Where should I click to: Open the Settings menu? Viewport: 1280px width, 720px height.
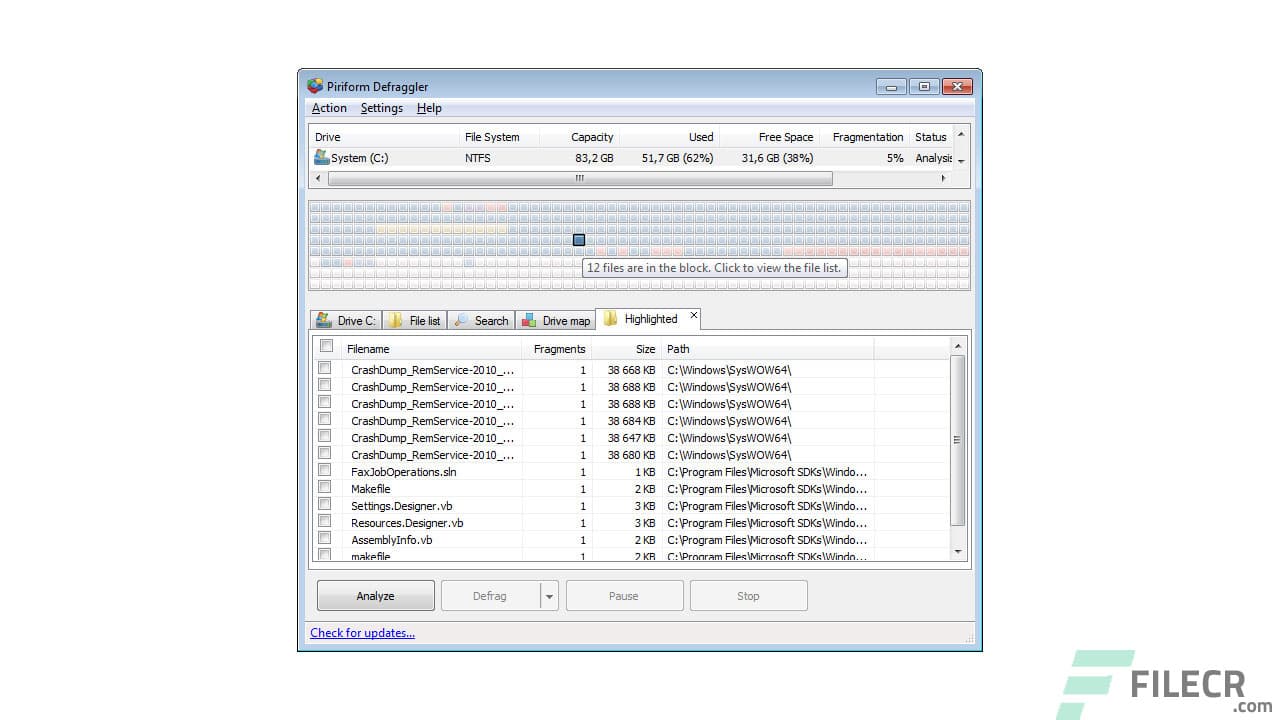click(x=381, y=108)
